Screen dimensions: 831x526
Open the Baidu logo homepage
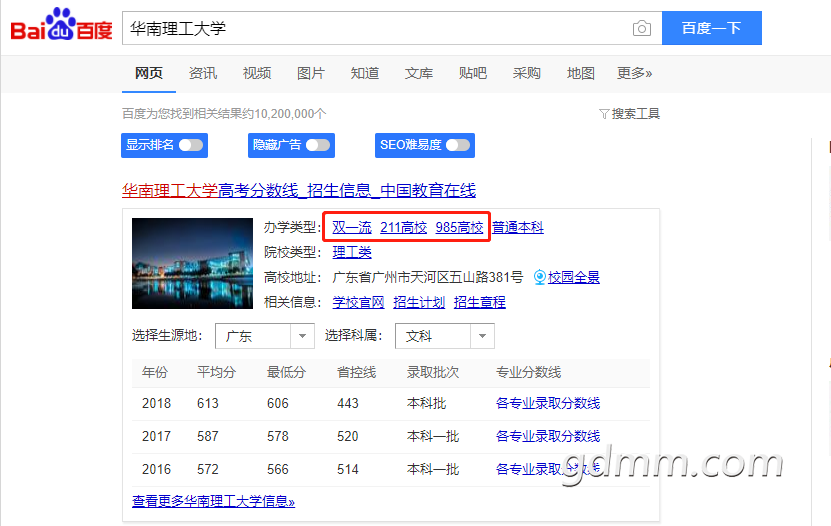point(61,25)
